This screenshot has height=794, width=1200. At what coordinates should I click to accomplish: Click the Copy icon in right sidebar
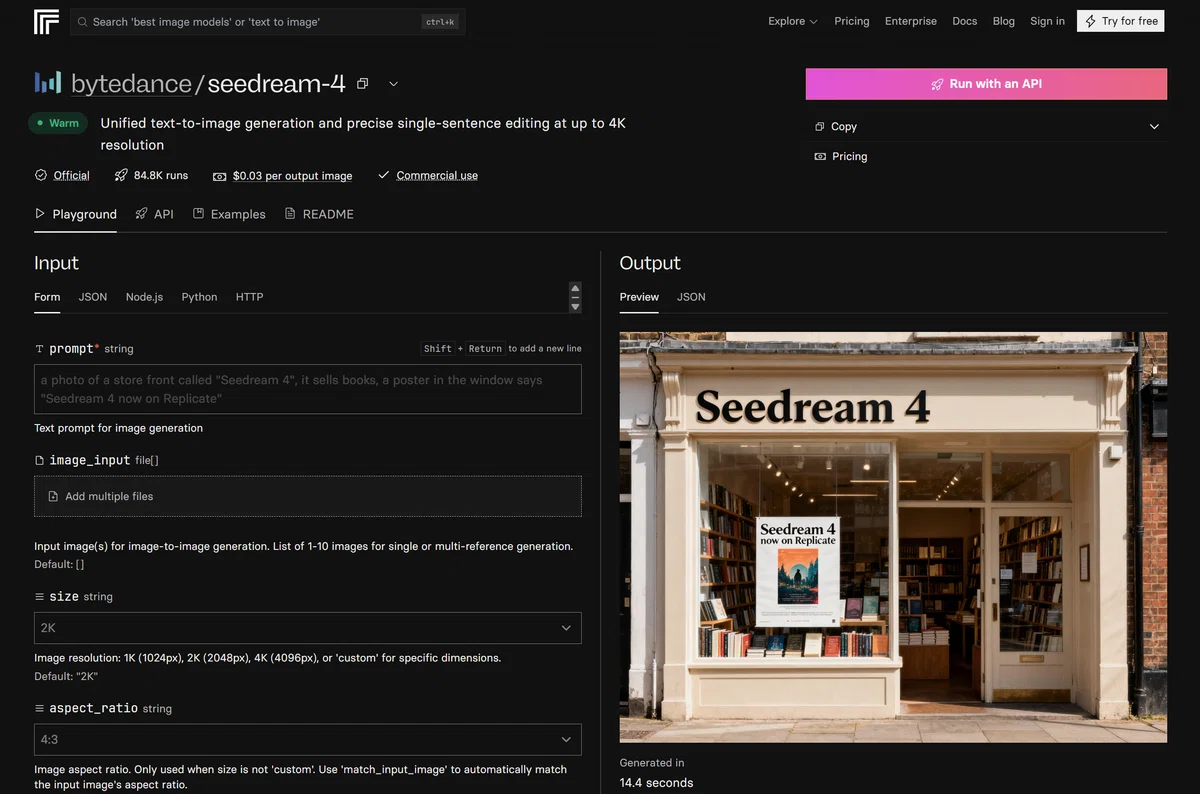point(820,127)
